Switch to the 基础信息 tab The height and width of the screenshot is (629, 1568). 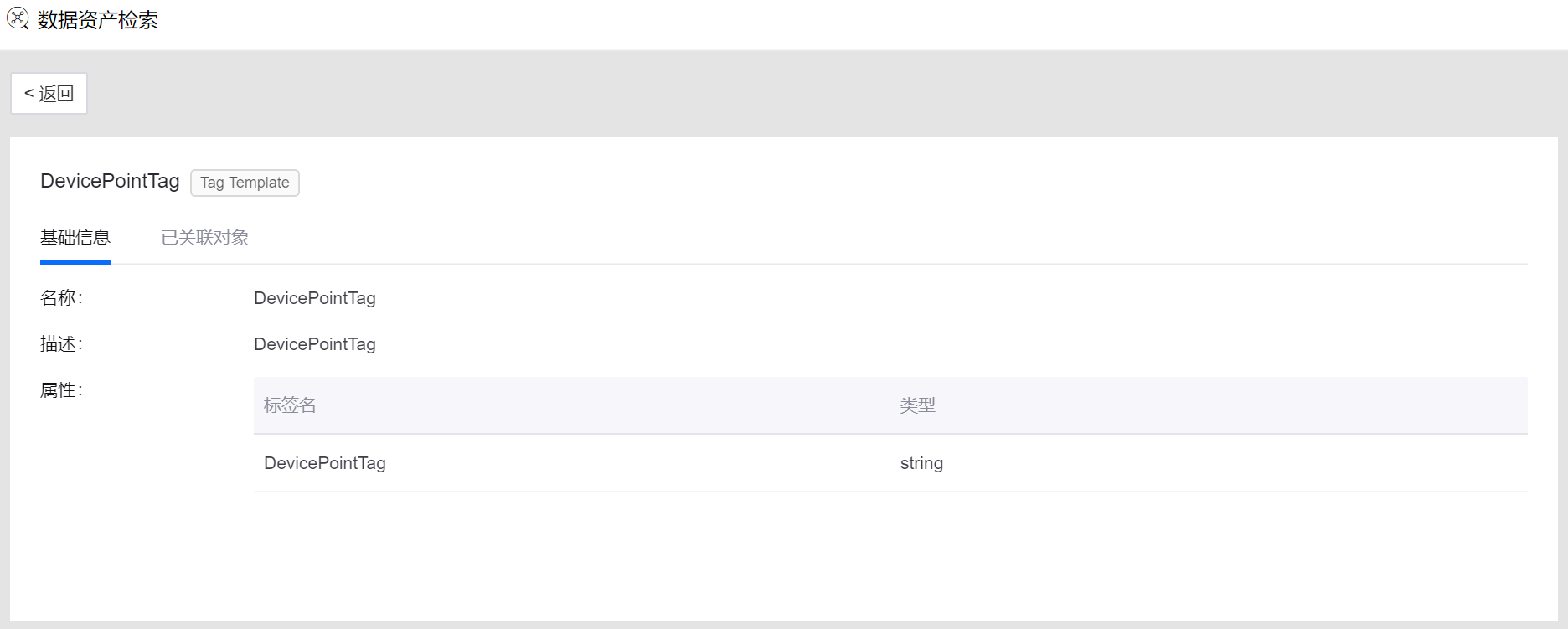click(75, 238)
